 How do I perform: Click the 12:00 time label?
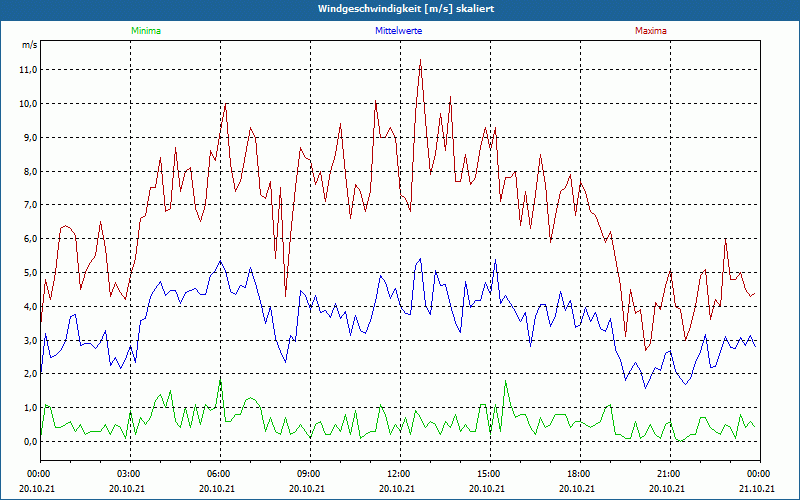tap(400, 473)
